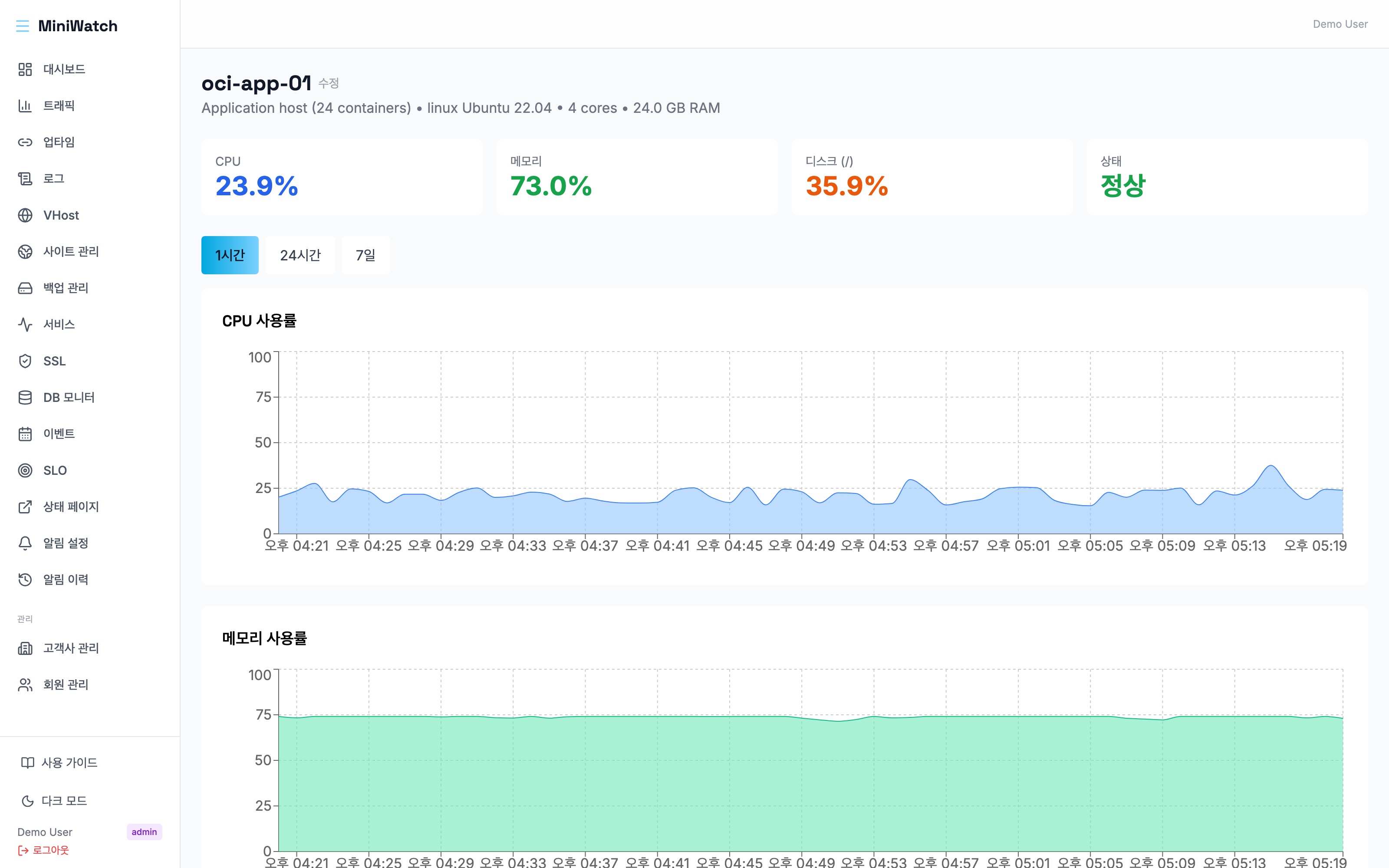The width and height of the screenshot is (1389, 868).
Task: Click the purple admin badge
Action: [x=144, y=832]
